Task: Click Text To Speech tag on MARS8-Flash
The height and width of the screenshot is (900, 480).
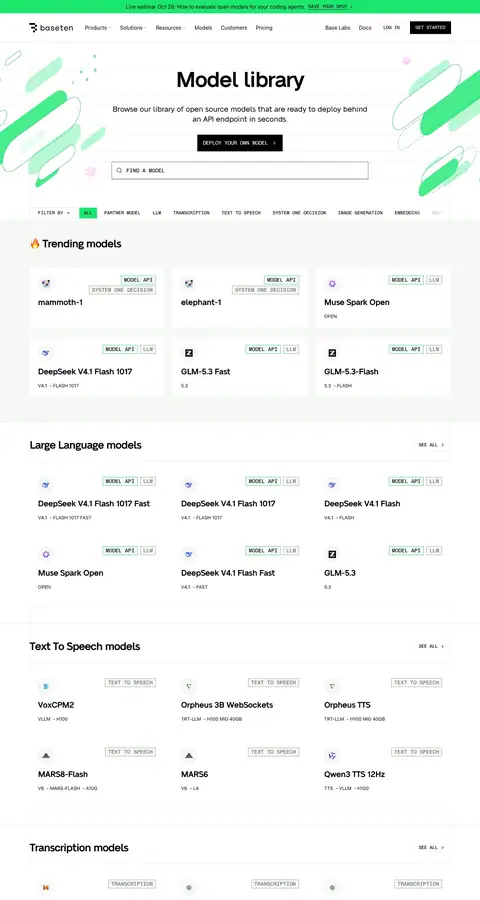Action: (130, 752)
